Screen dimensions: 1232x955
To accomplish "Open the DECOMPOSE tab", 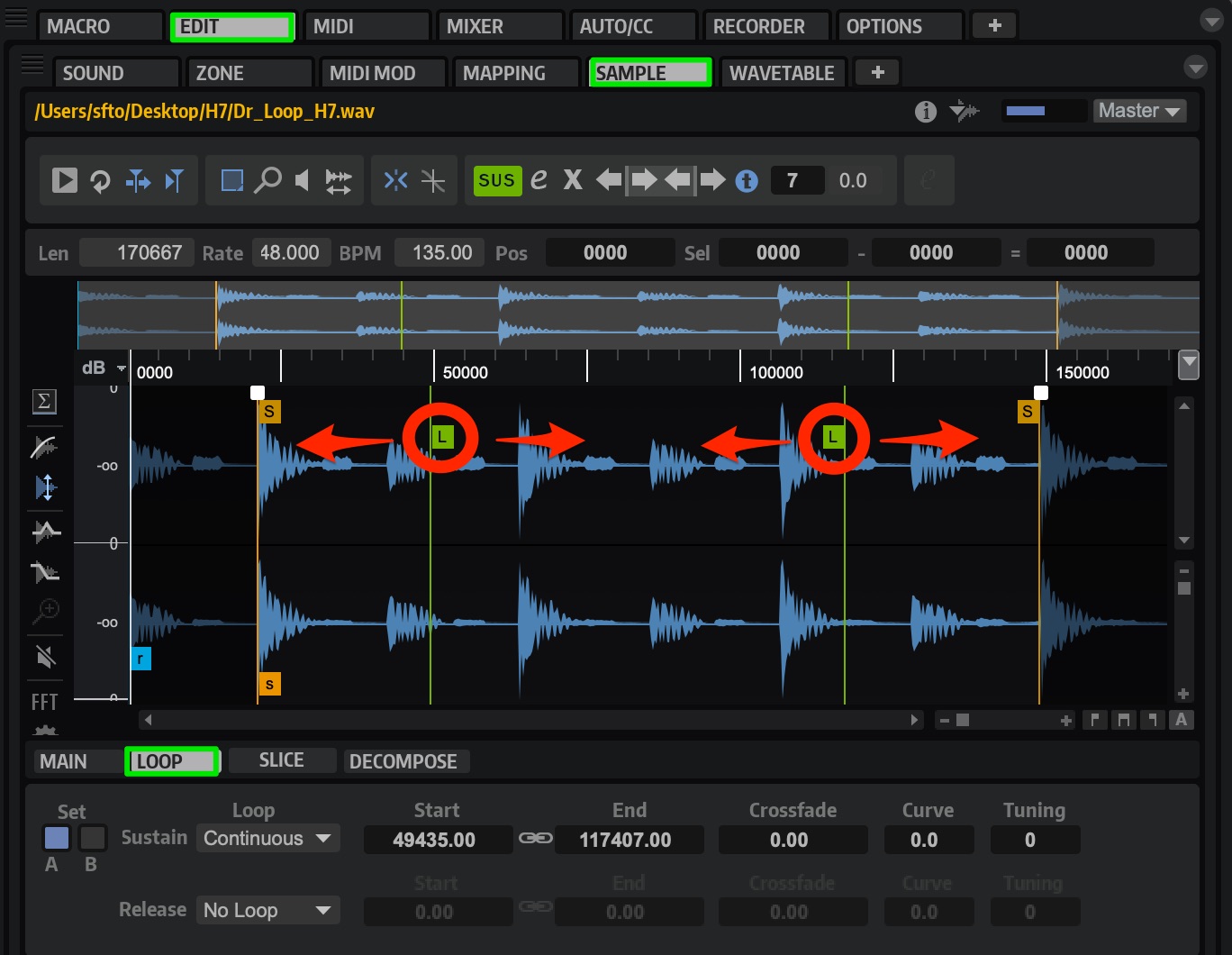I will tap(403, 761).
